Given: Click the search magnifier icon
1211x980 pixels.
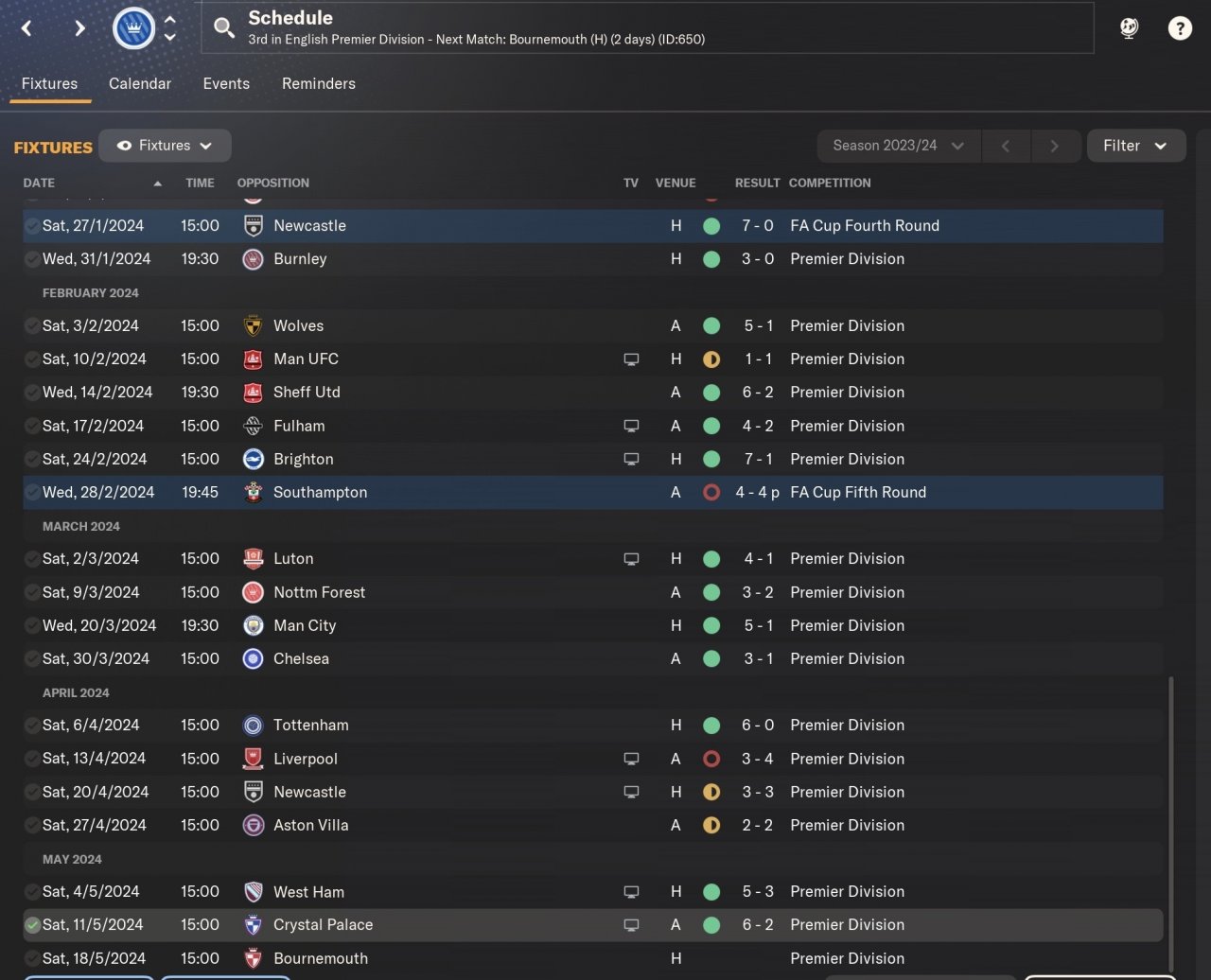Looking at the screenshot, I should (224, 27).
